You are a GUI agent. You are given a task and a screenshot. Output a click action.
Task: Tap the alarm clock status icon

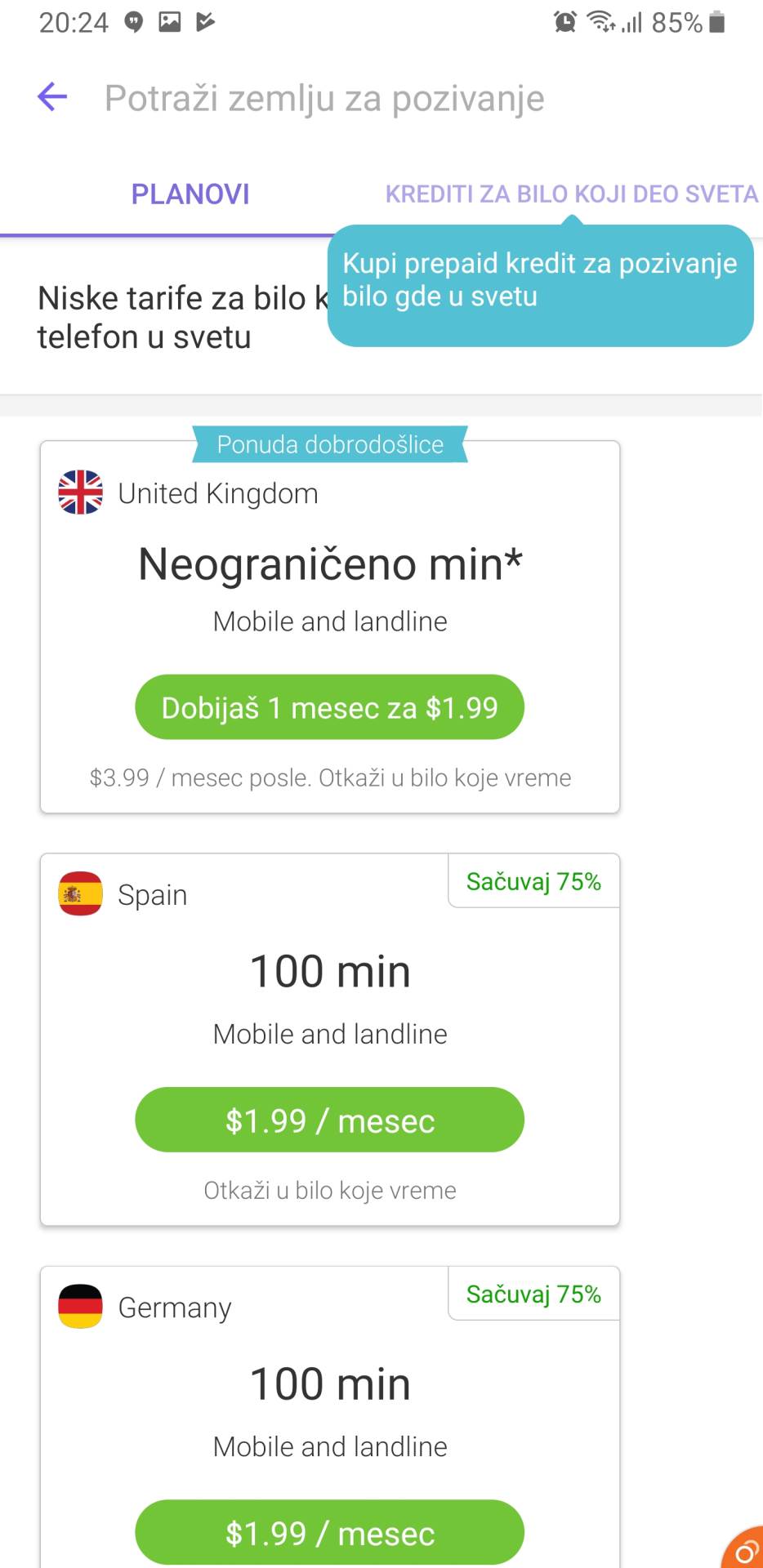click(564, 22)
